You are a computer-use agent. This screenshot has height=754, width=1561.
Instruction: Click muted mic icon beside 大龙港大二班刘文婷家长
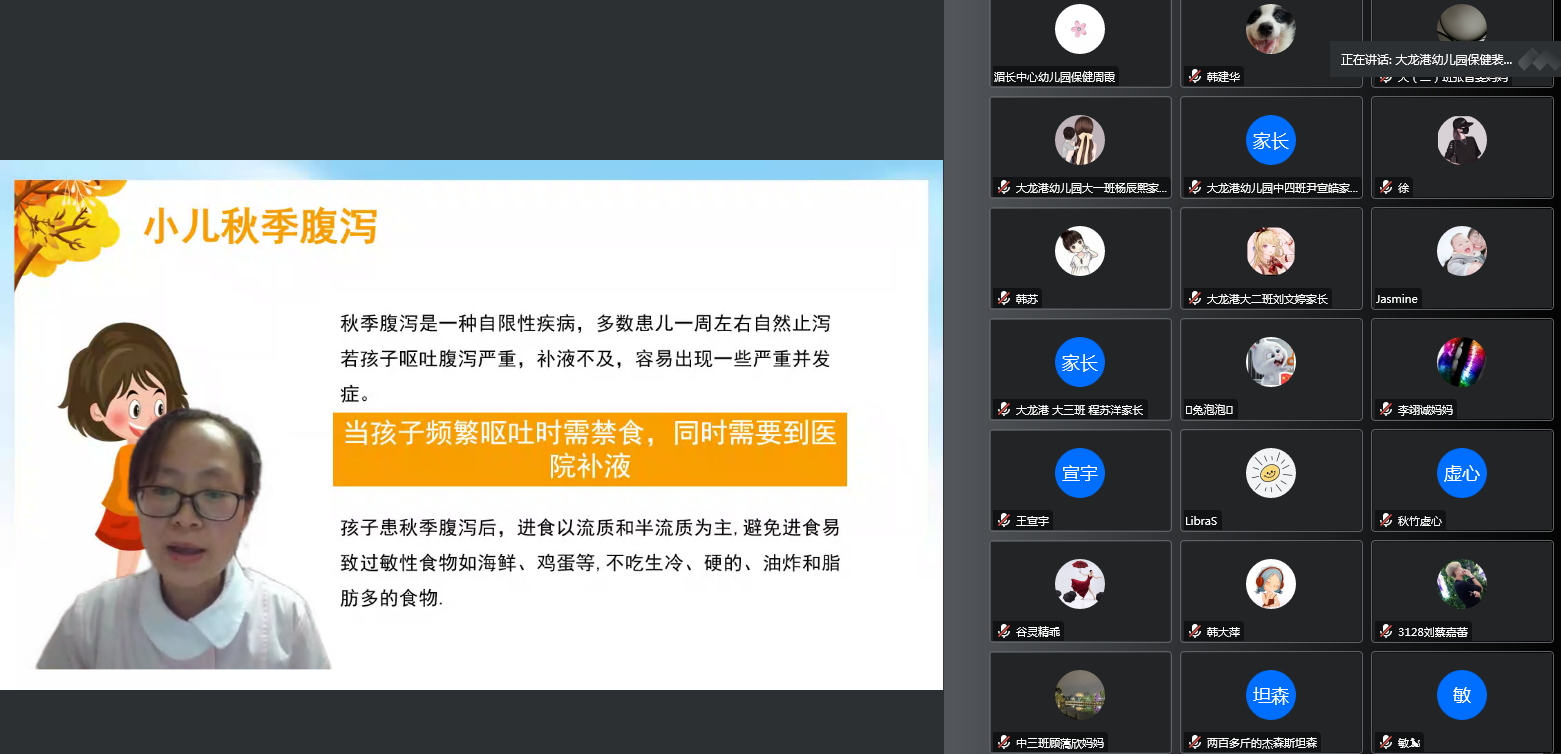tap(1194, 298)
